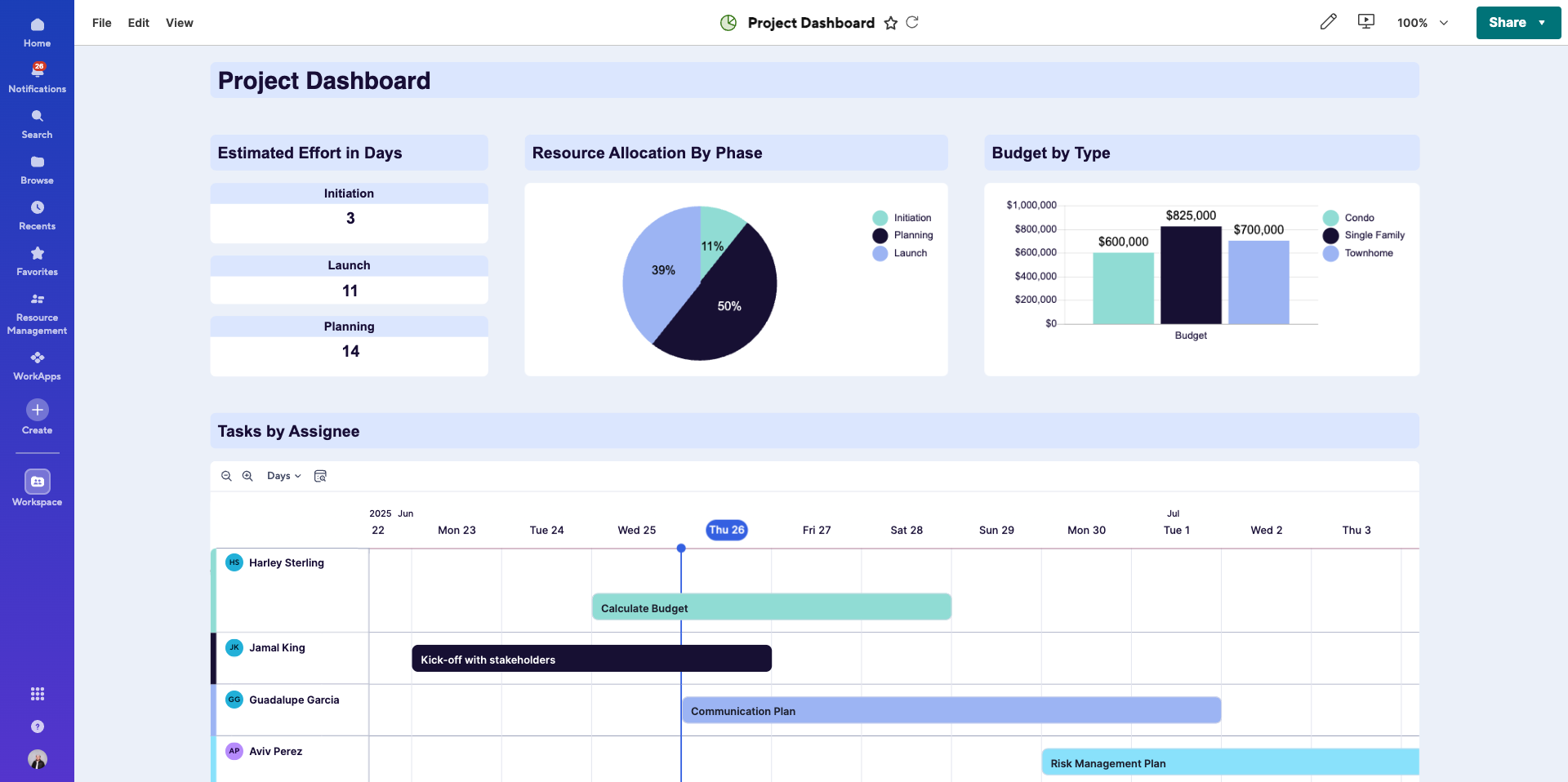Open the calendar search icon in the Gantt toolbar
The image size is (1568, 782).
[320, 476]
